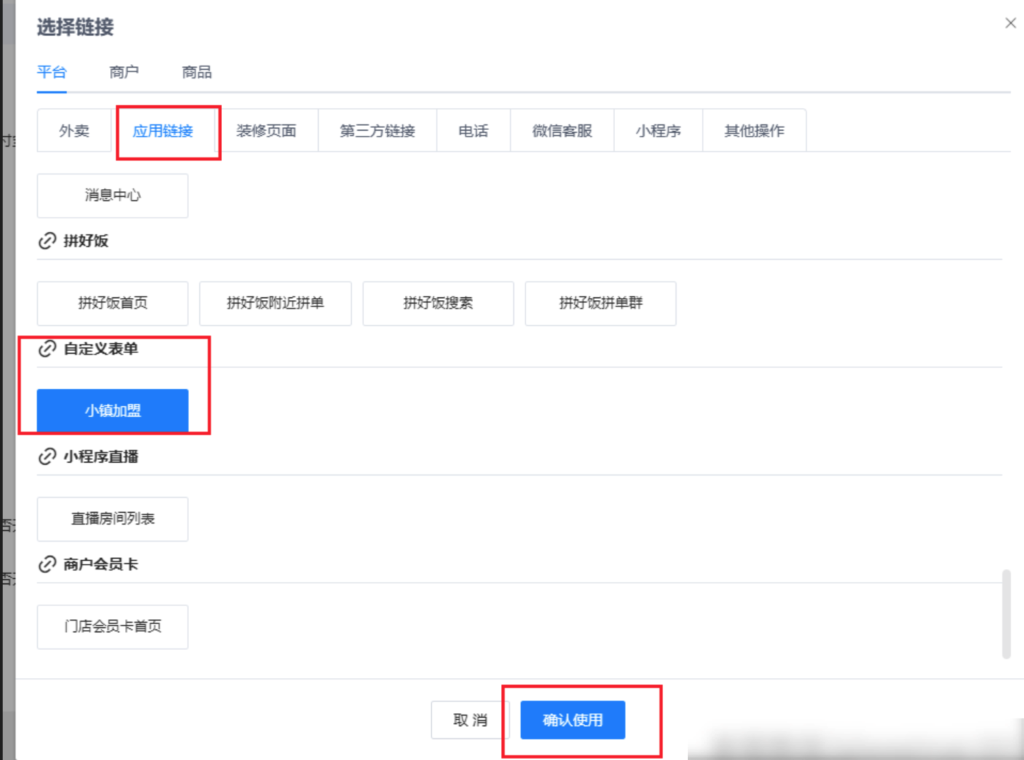1024x760 pixels.
Task: Select the 消息中心 link option
Action: [x=112, y=195]
